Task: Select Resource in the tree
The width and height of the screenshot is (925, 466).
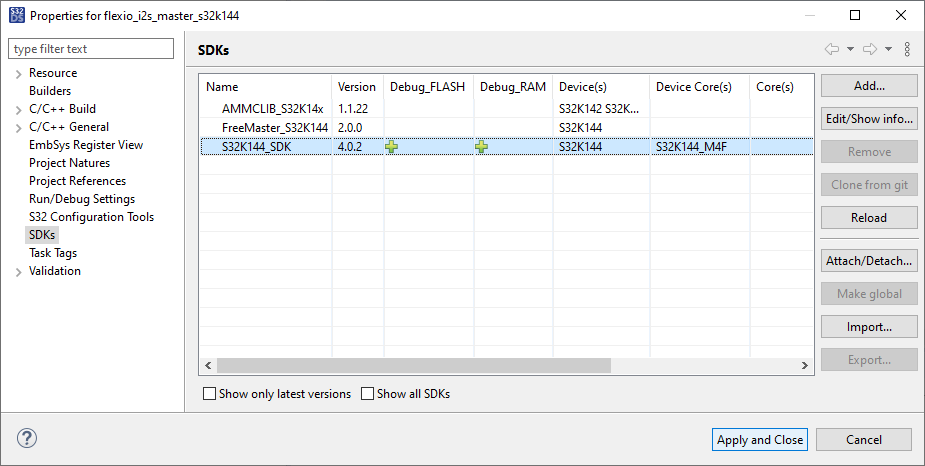Action: [53, 73]
